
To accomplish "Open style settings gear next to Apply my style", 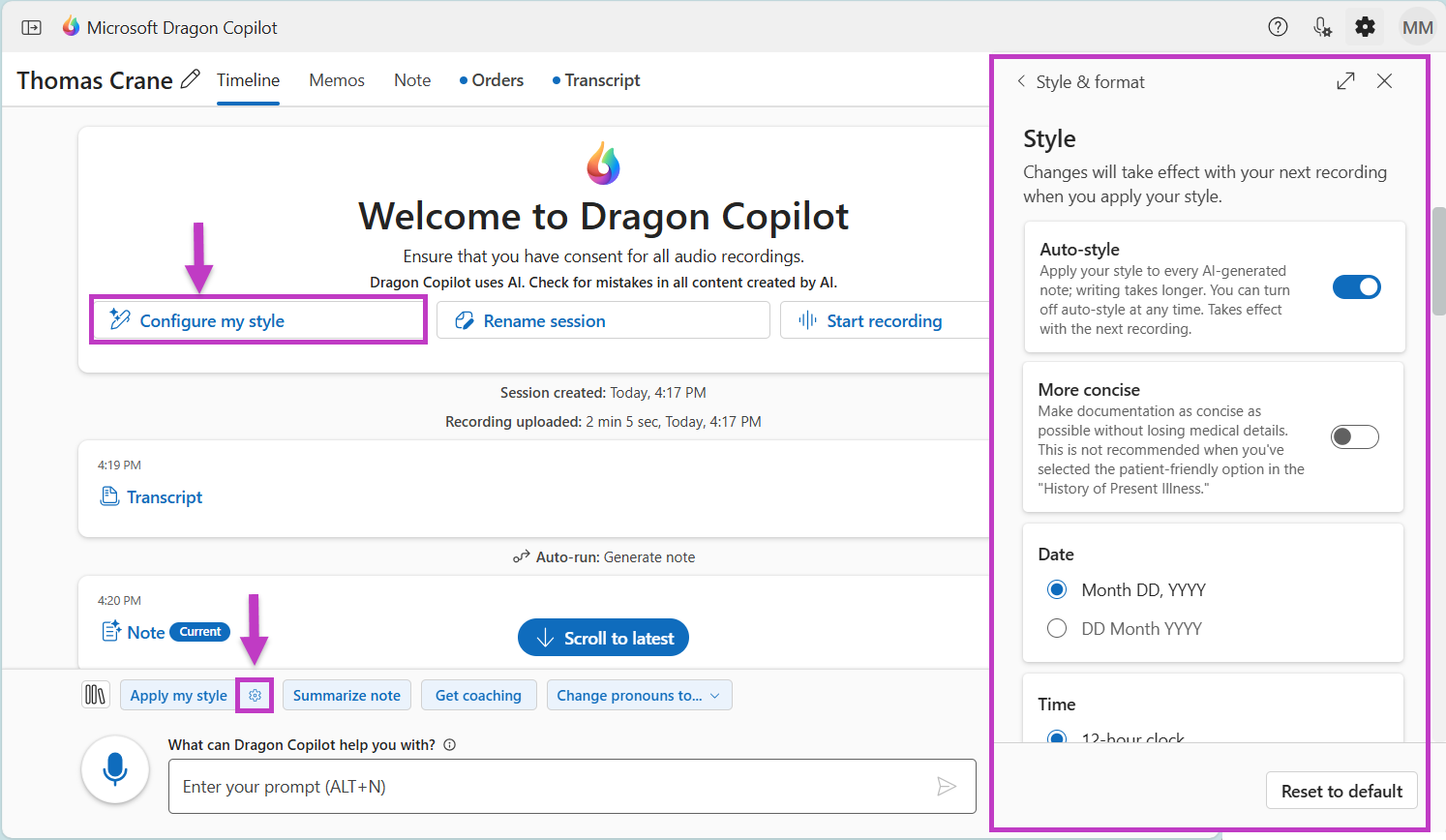I will [x=255, y=696].
